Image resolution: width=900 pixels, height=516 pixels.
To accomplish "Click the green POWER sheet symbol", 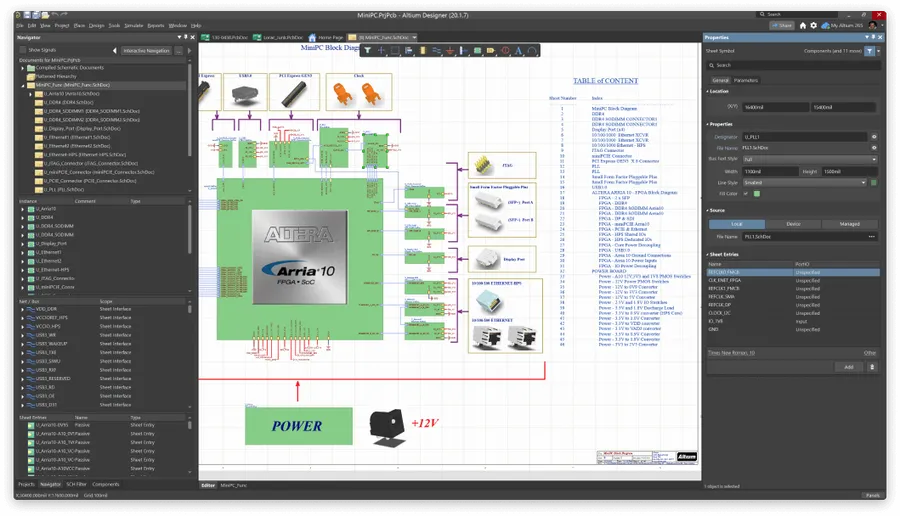I will pos(298,425).
